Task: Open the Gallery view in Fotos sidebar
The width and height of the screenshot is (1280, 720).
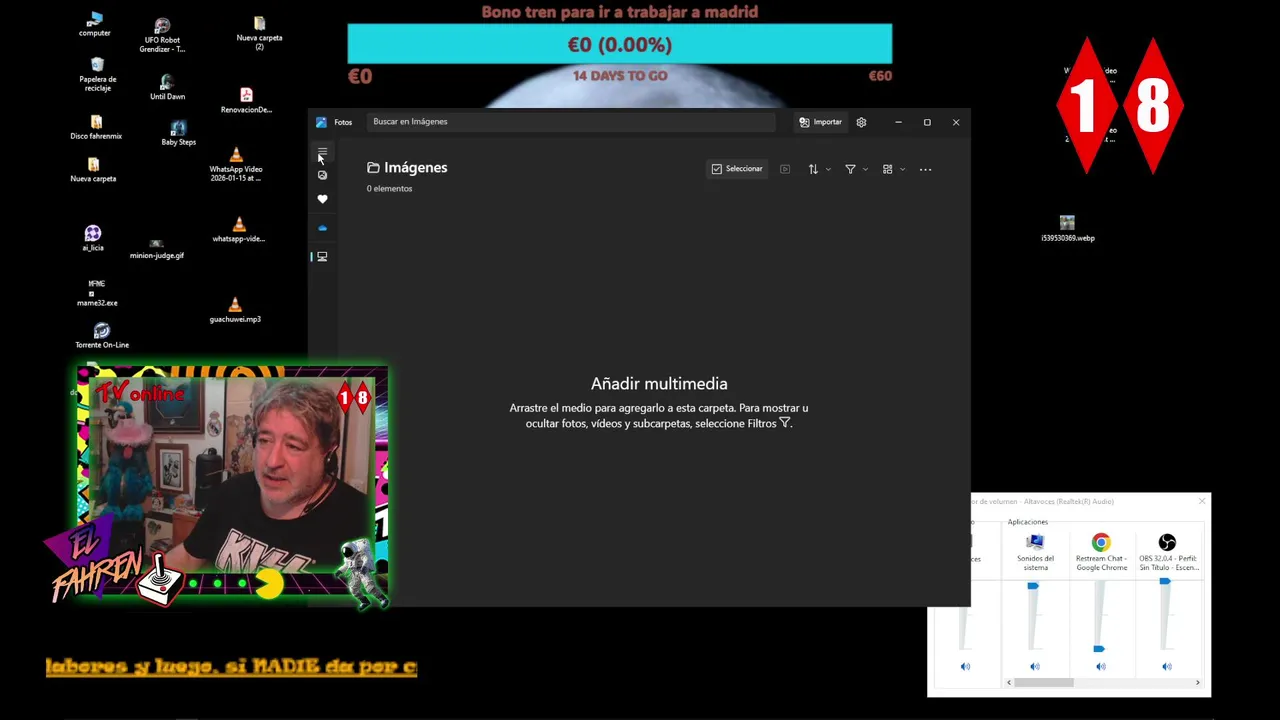Action: click(322, 175)
